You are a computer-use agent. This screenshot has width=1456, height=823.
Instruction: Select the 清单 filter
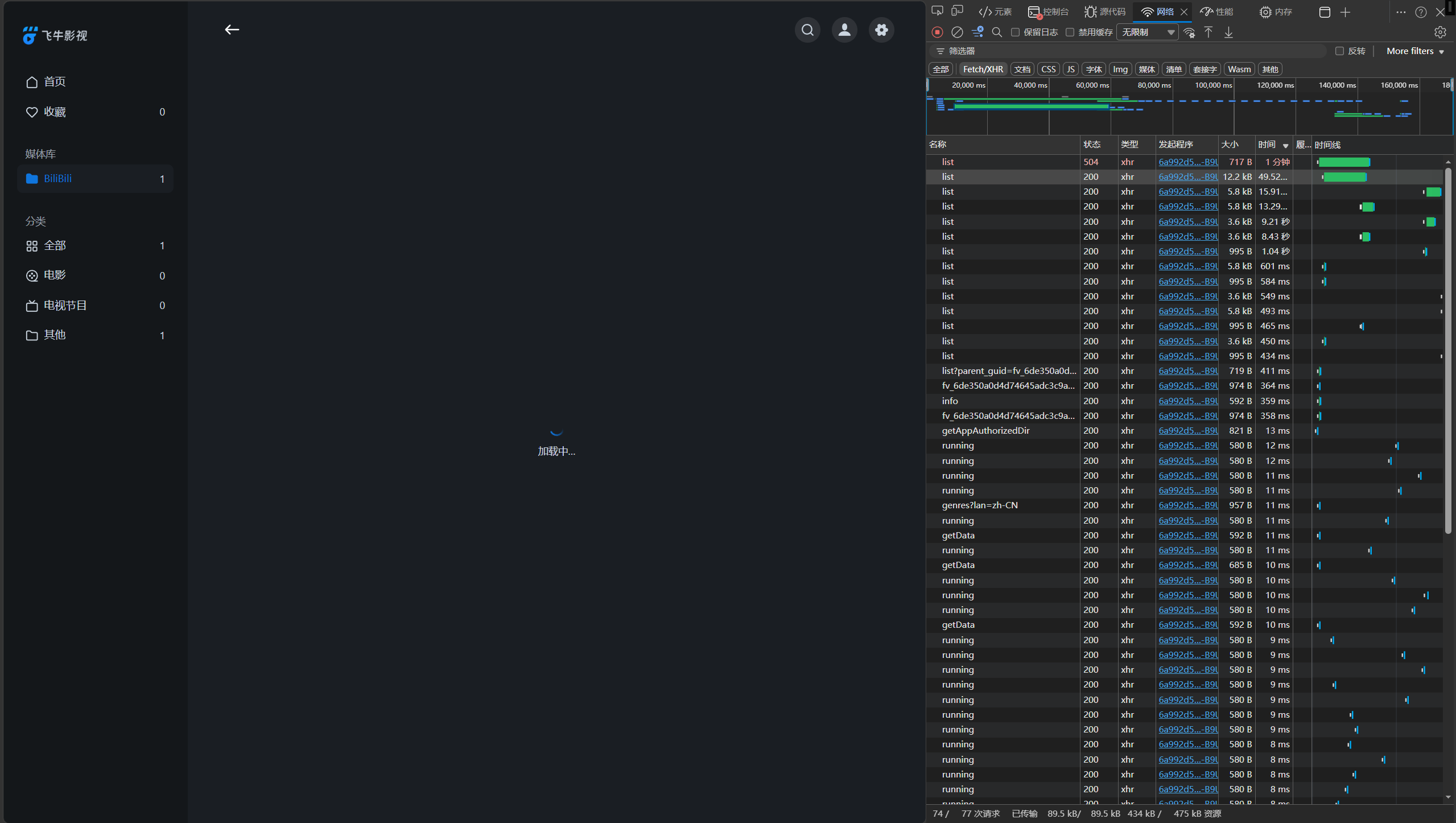[x=1173, y=69]
